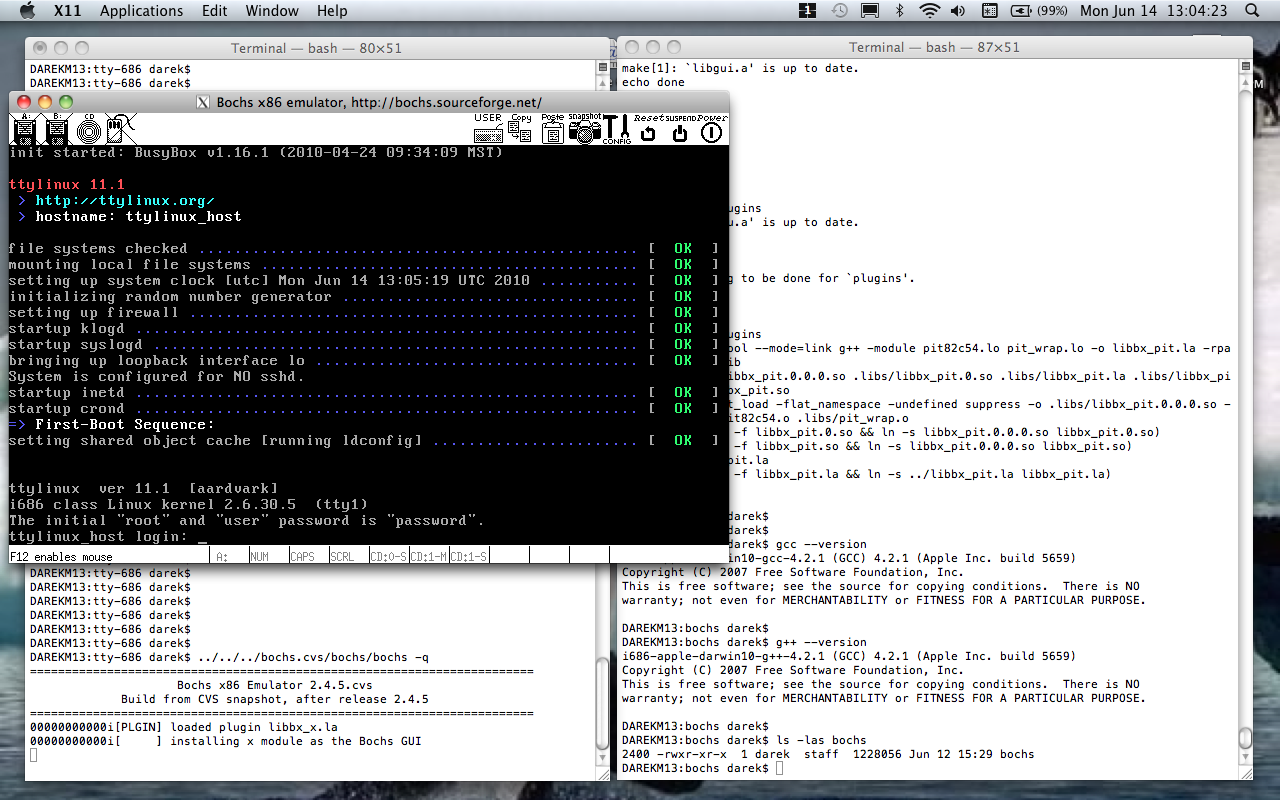Click the 80x51 Terminal window title bar
This screenshot has width=1280, height=800.
(x=316, y=48)
